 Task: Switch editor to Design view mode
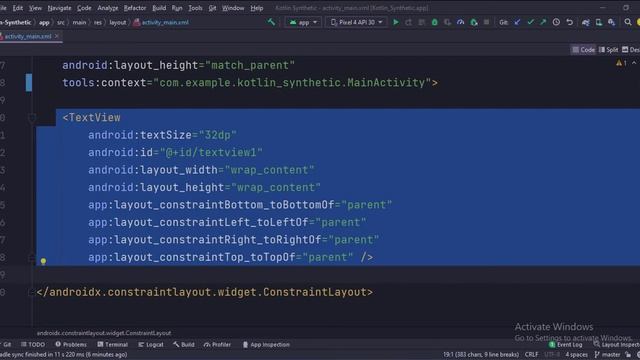pyautogui.click(x=631, y=50)
